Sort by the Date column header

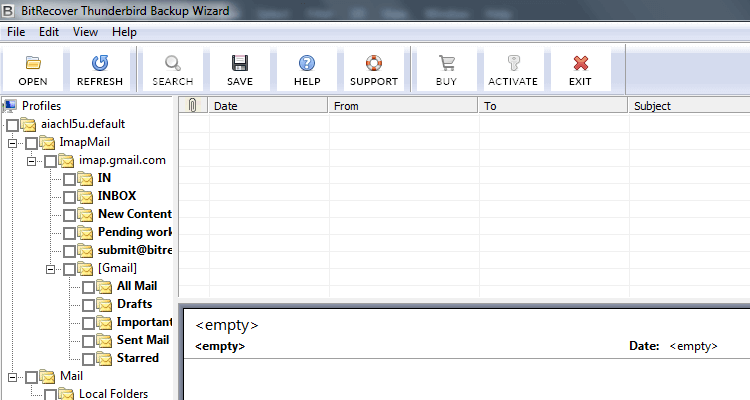(x=268, y=105)
